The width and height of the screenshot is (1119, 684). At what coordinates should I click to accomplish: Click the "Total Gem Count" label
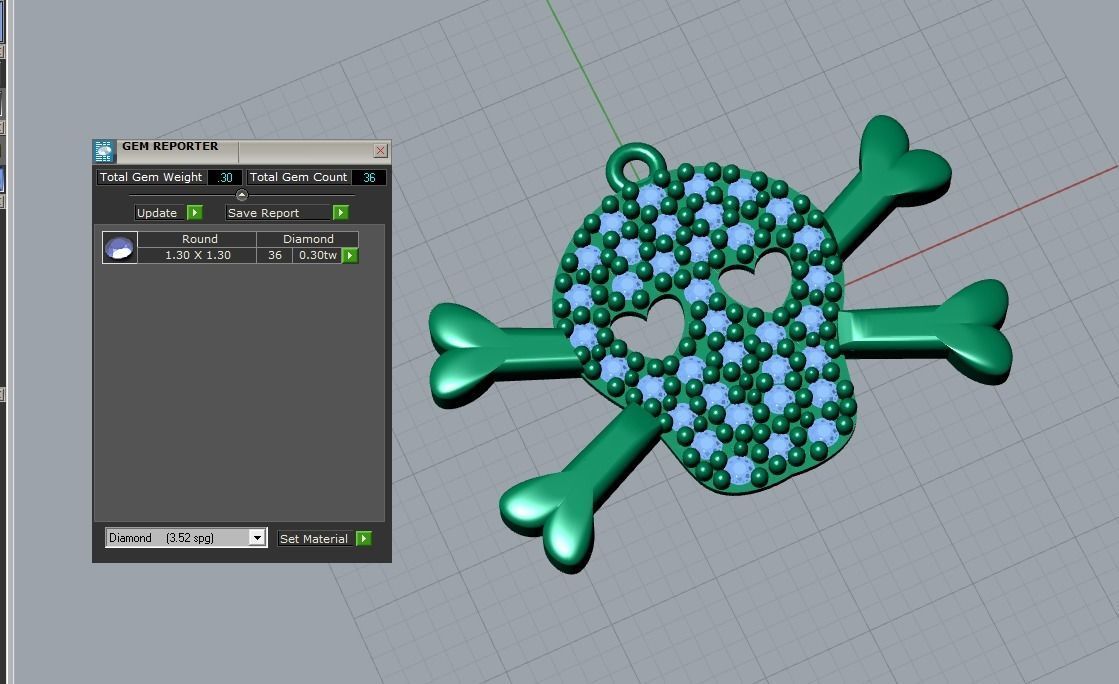298,177
